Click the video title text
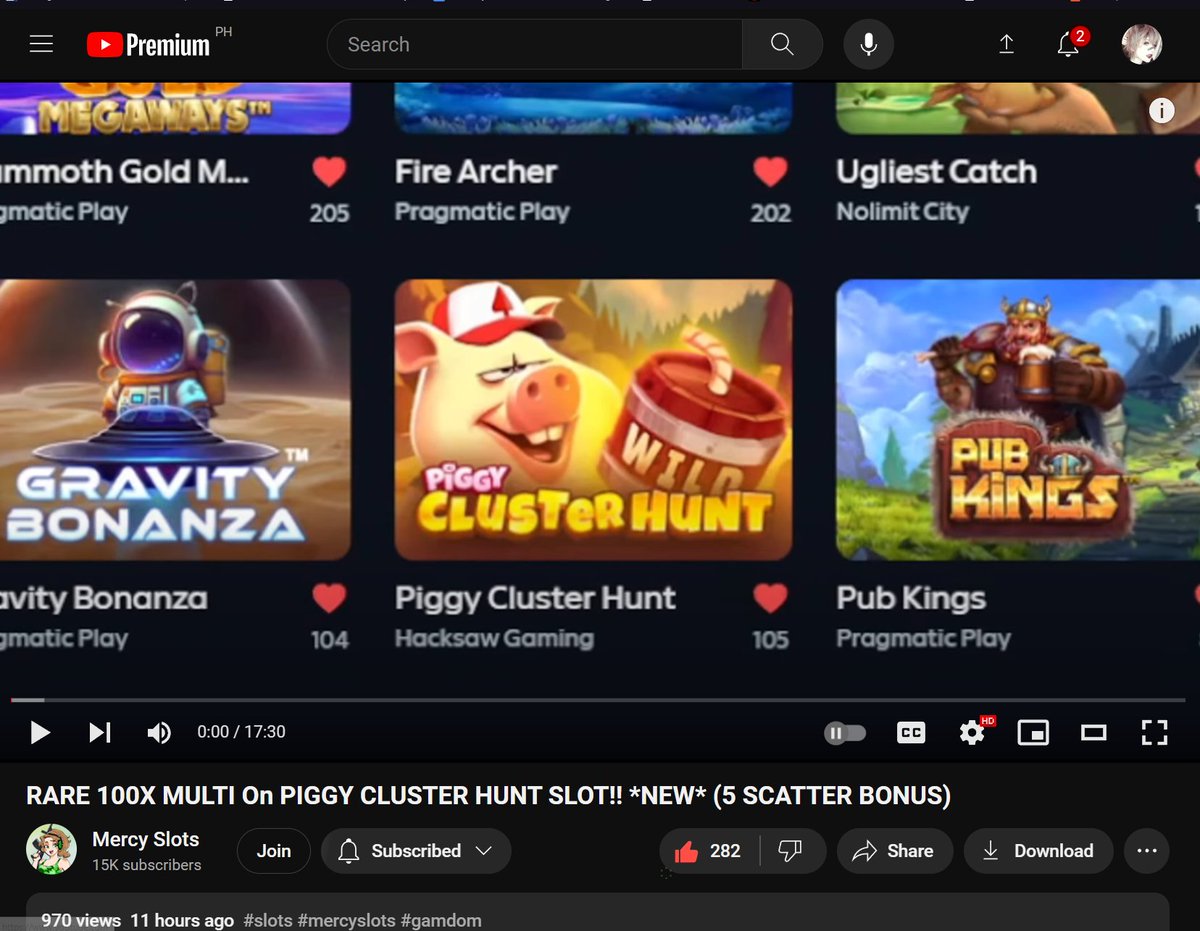1200x931 pixels. [x=488, y=796]
